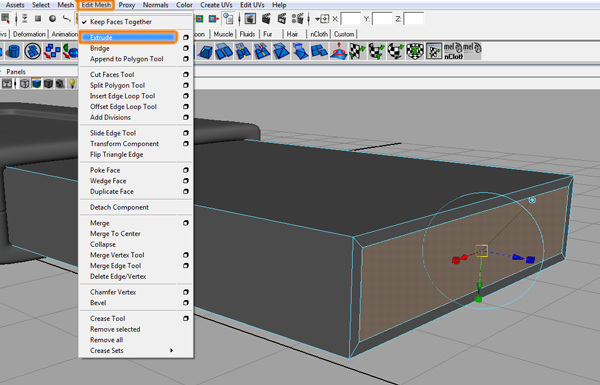Switch to the Deformation shelf tab

click(x=29, y=34)
